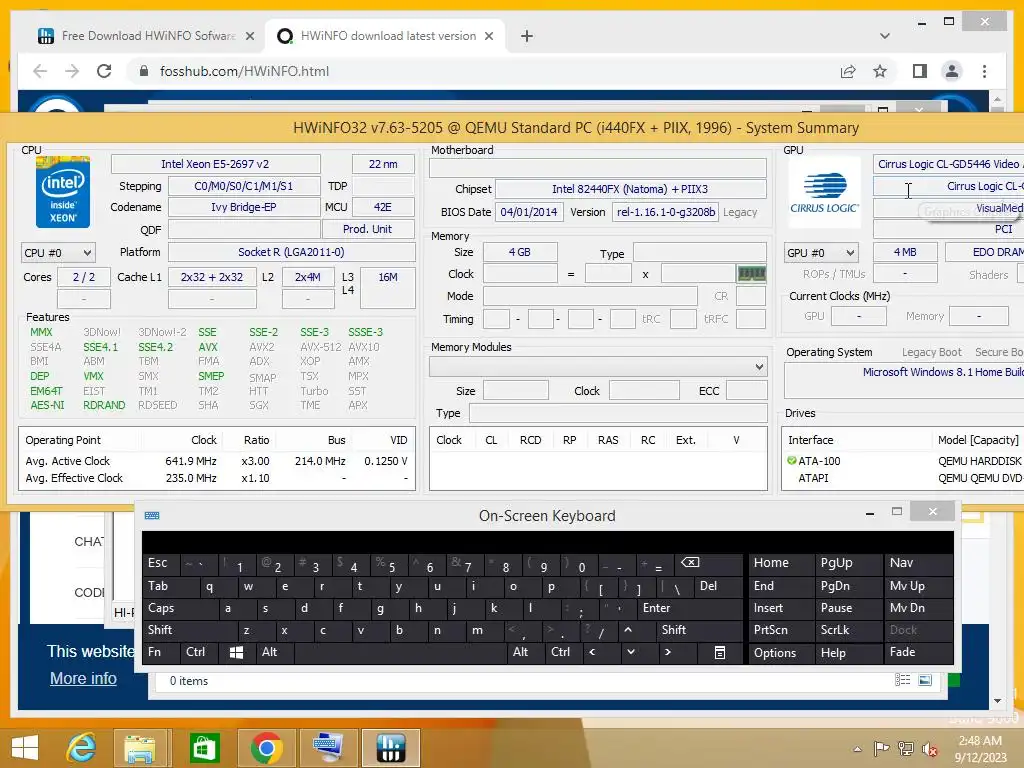Open Windows Store from taskbar
This screenshot has width=1024, height=768.
tap(204, 747)
